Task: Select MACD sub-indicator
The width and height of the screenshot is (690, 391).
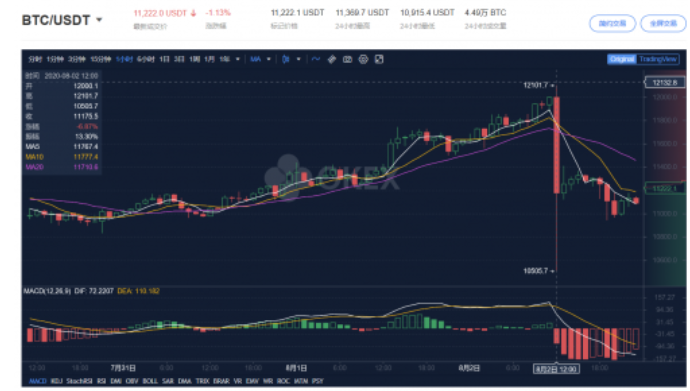Action: click(x=37, y=381)
